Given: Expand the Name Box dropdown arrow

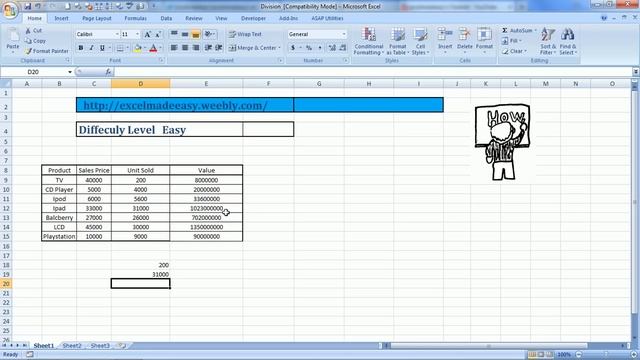Looking at the screenshot, I should pyautogui.click(x=70, y=72).
